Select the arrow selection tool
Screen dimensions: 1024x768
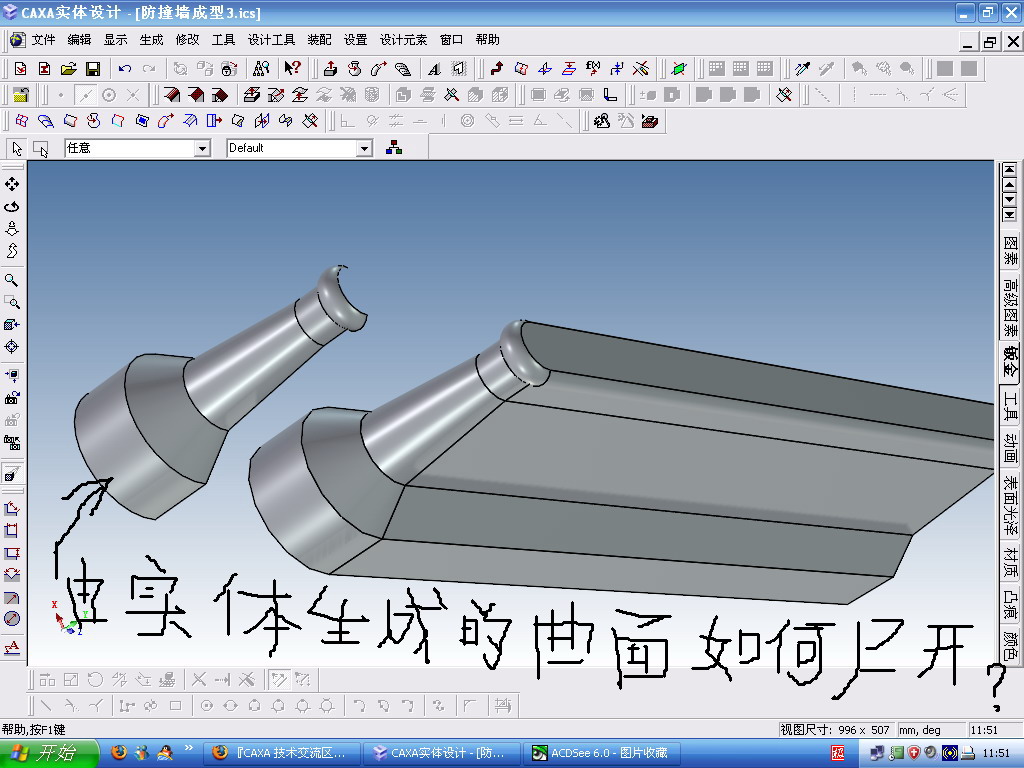16,148
